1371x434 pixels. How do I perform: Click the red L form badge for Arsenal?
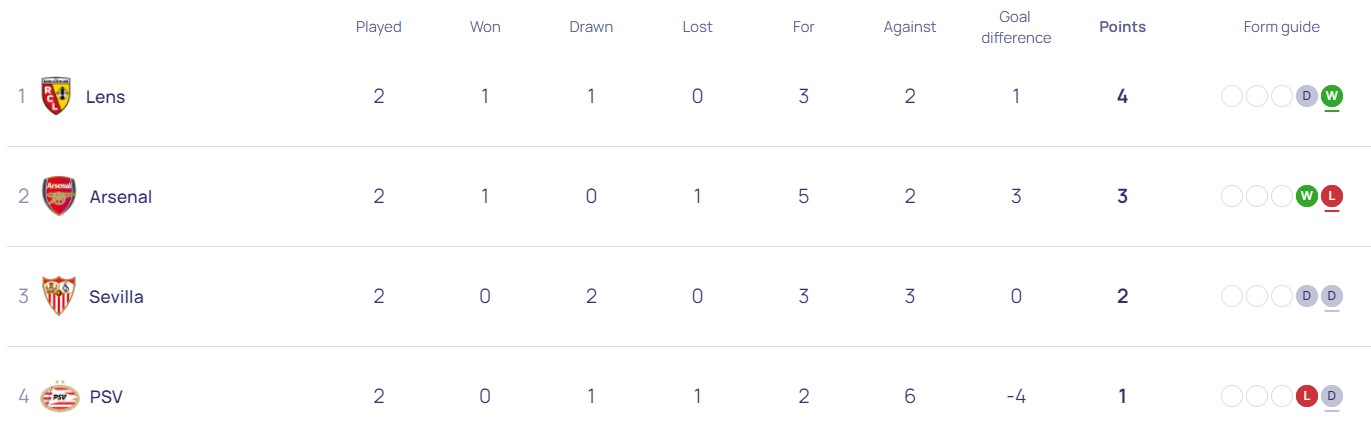click(x=1331, y=197)
